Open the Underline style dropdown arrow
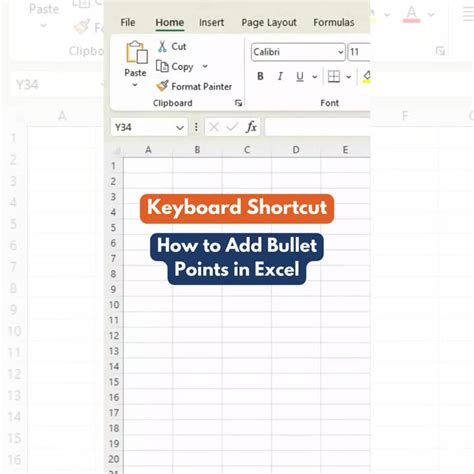 click(x=314, y=77)
